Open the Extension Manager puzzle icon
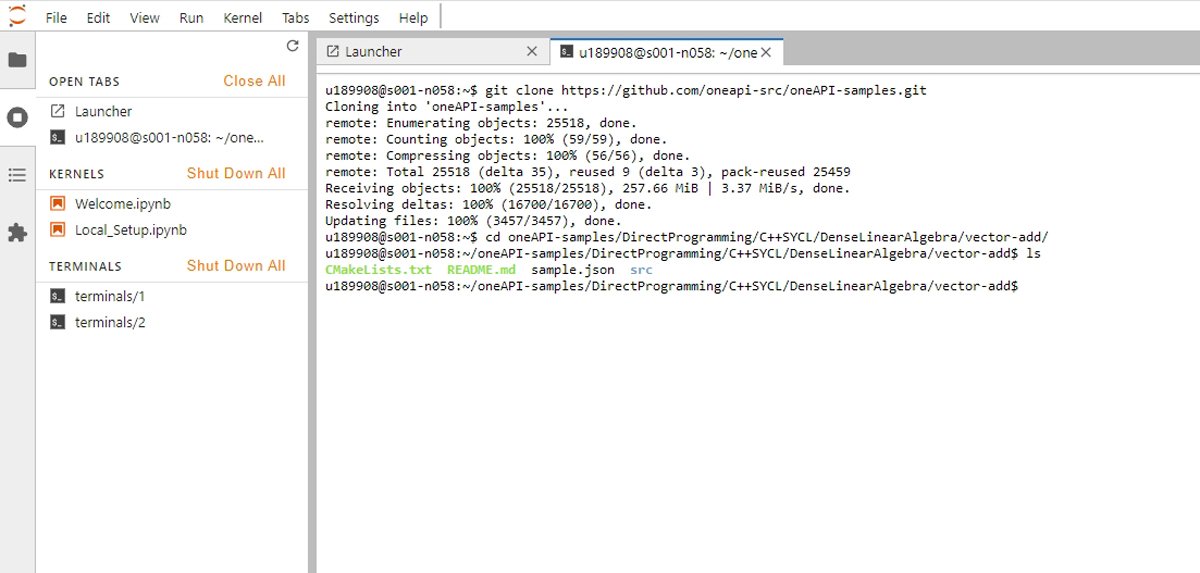The width and height of the screenshot is (1200, 573). (x=17, y=233)
